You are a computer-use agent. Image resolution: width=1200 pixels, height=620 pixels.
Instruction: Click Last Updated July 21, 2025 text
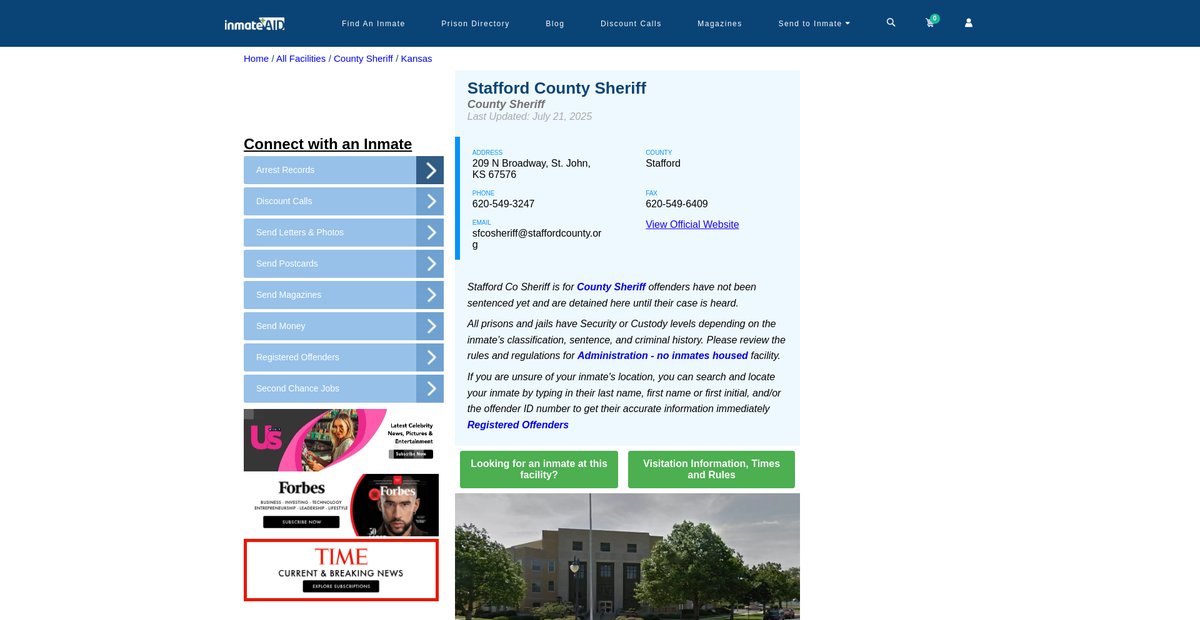click(529, 117)
